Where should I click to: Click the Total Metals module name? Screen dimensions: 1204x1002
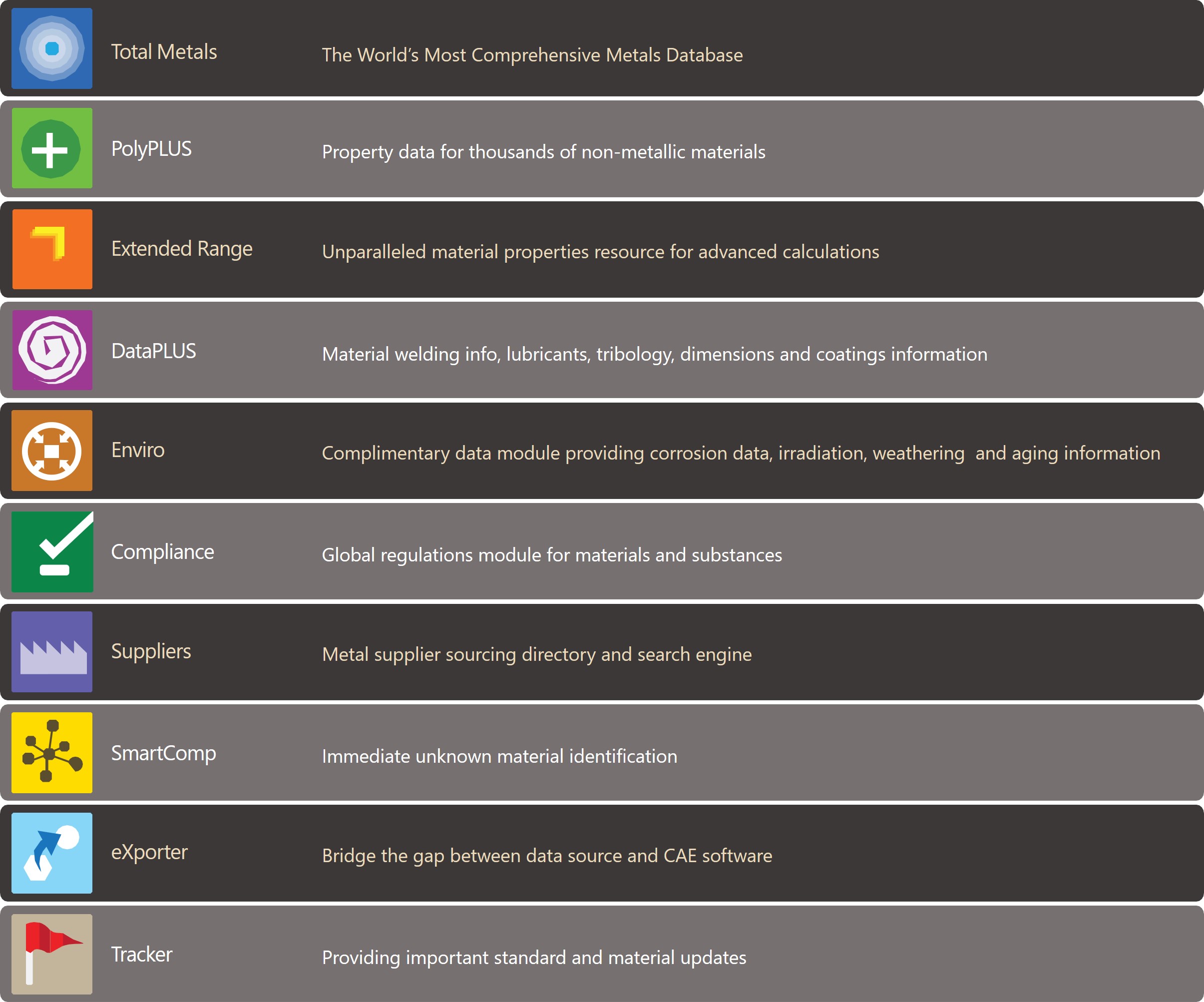click(x=164, y=52)
